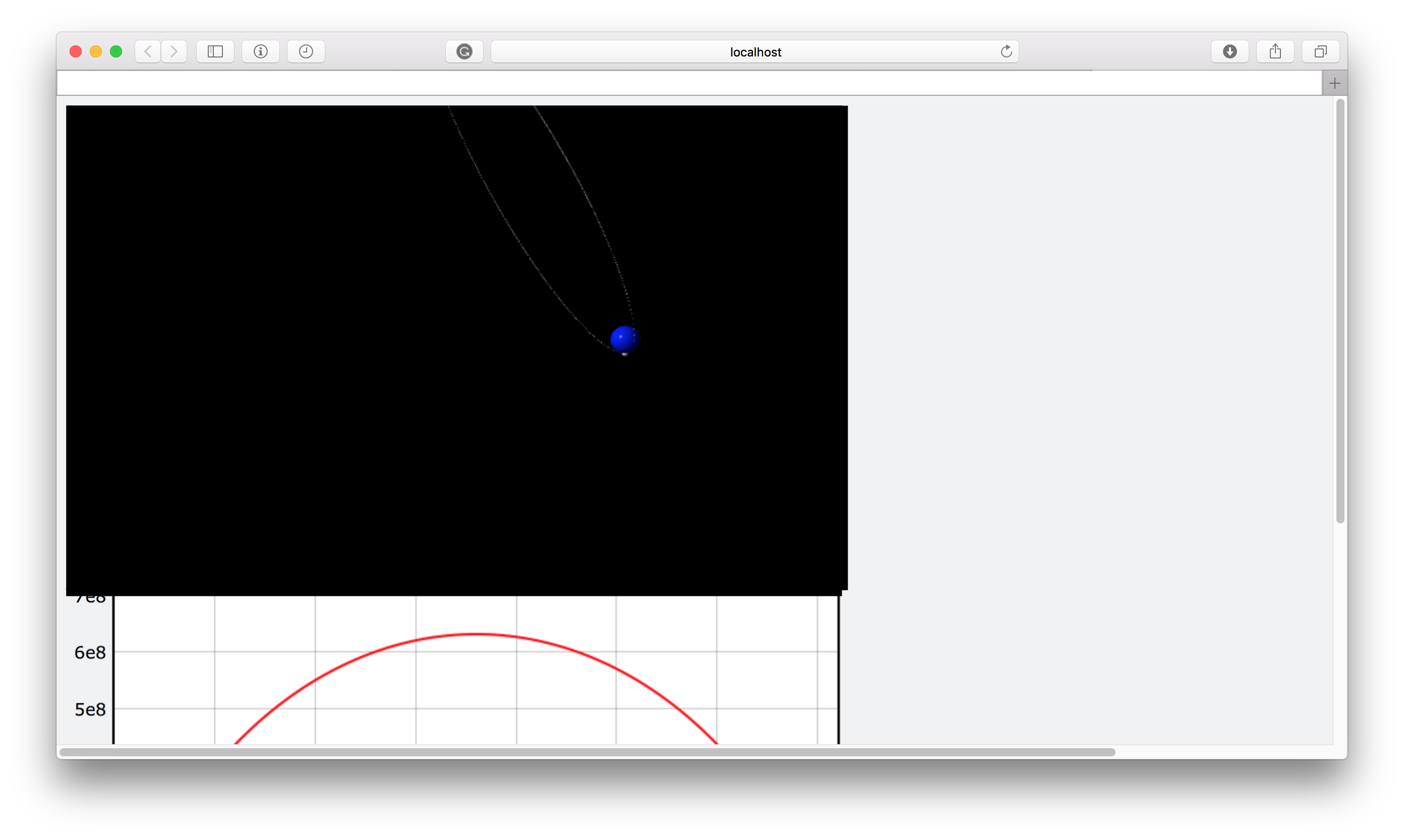1404x840 pixels.
Task: Click the peak of the red curve
Action: pos(477,634)
